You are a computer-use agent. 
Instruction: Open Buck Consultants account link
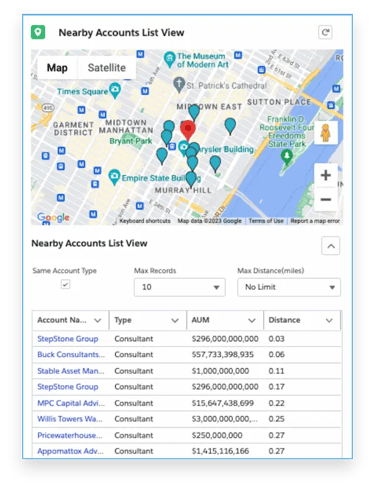coord(71,354)
